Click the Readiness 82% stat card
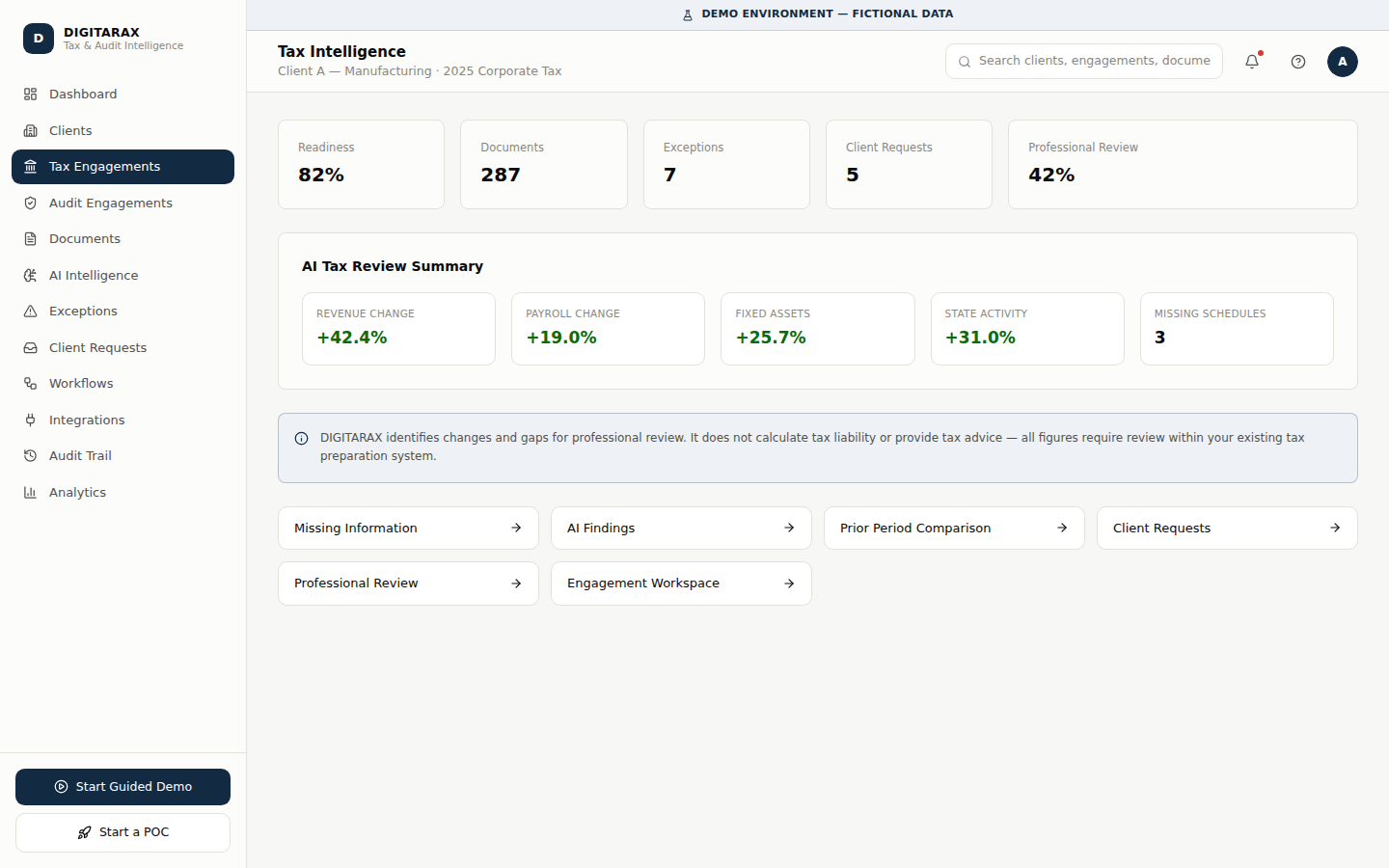Screen dimensions: 1389x868 (x=361, y=164)
